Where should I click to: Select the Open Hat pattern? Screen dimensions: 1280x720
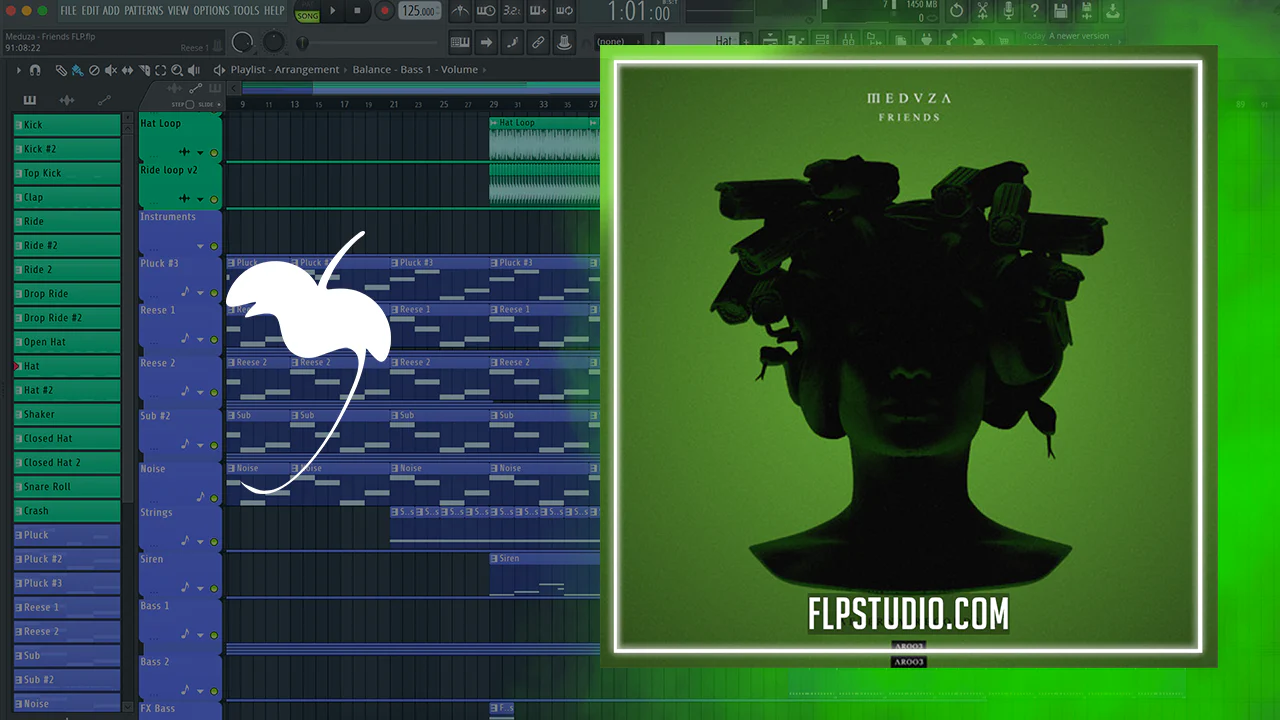click(67, 342)
